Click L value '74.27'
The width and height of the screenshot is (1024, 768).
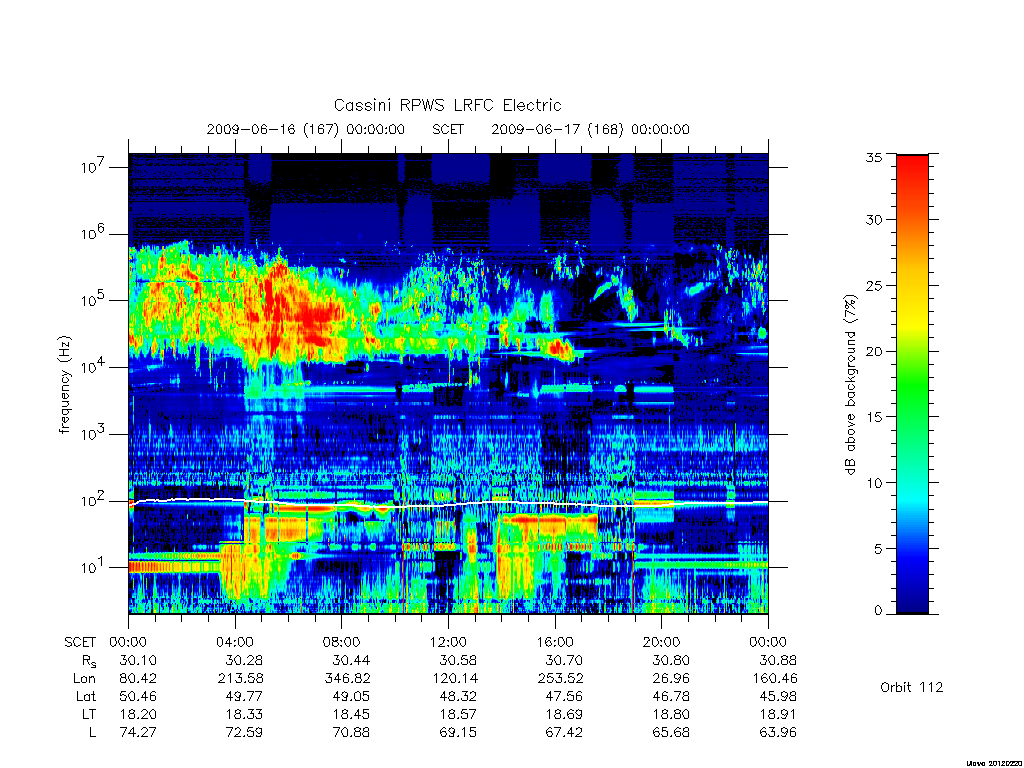click(x=138, y=733)
